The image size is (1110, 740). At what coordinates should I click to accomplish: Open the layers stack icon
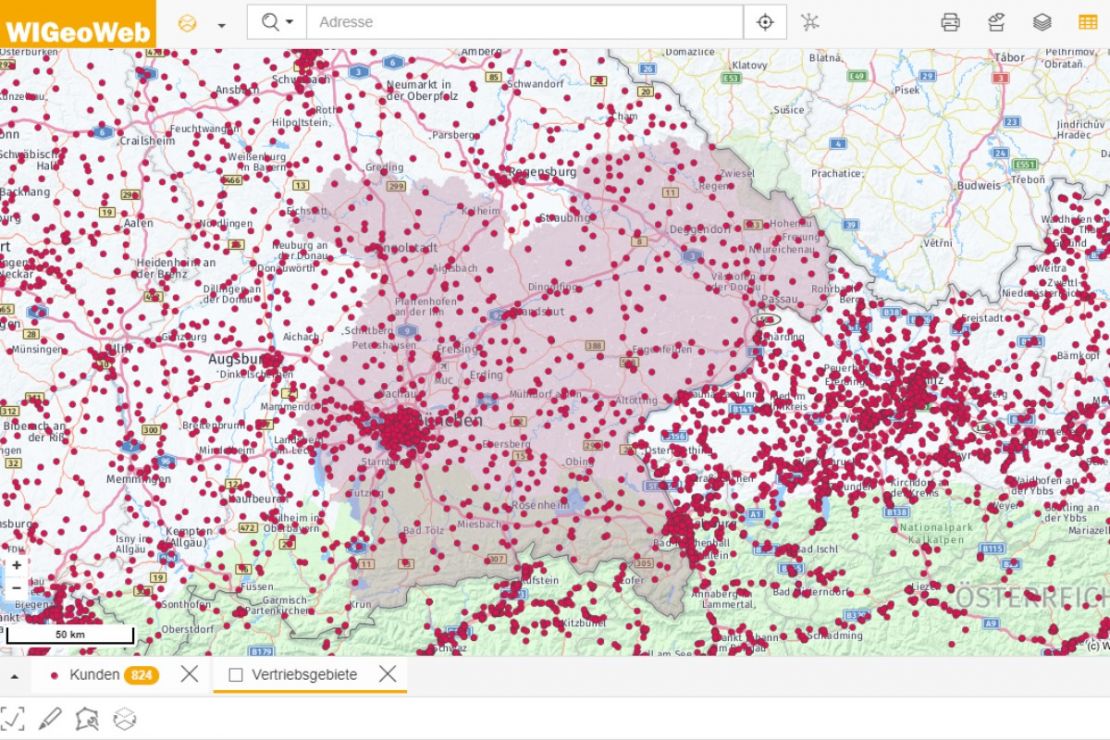click(x=1042, y=22)
